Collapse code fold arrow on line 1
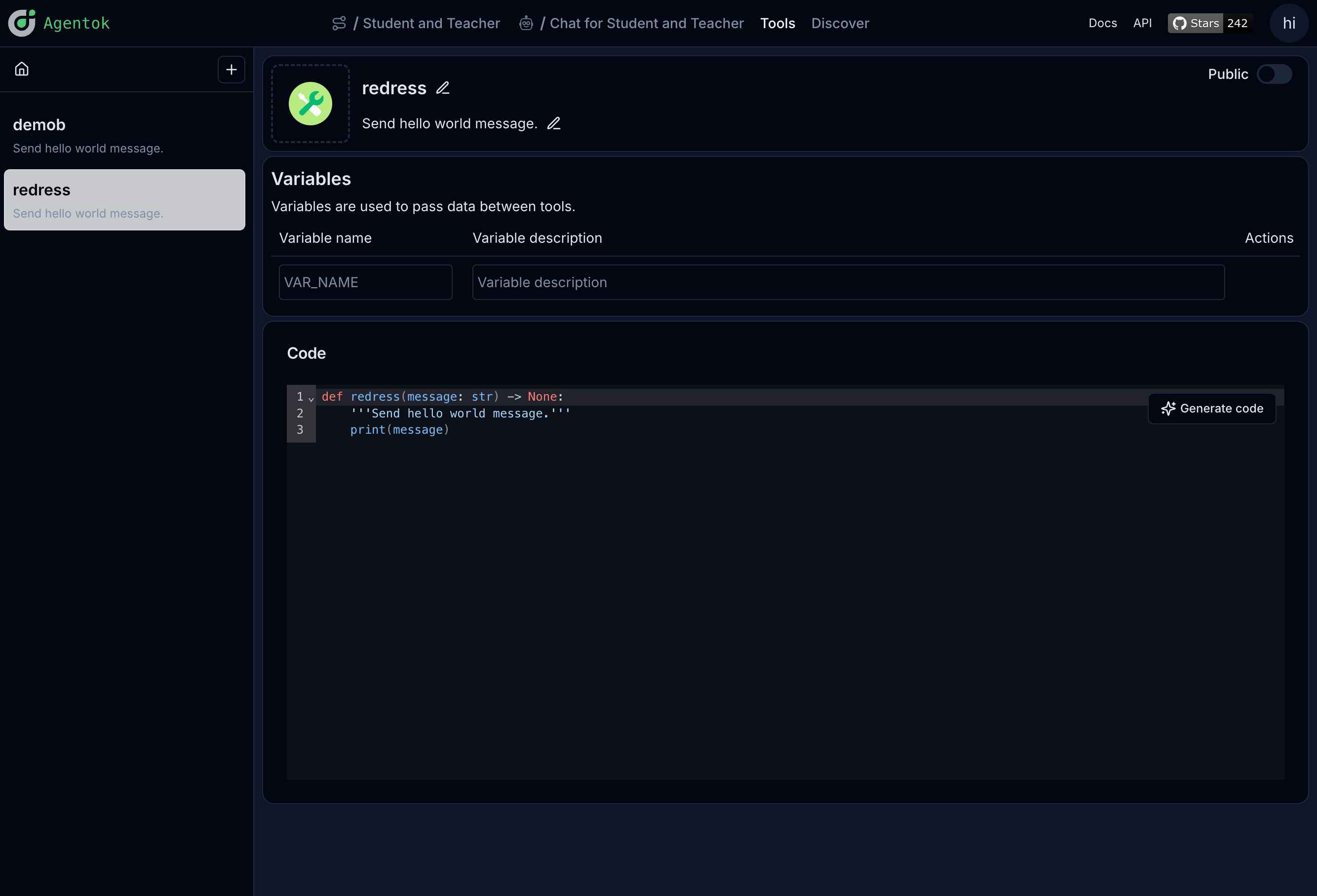The image size is (1317, 896). [x=311, y=399]
